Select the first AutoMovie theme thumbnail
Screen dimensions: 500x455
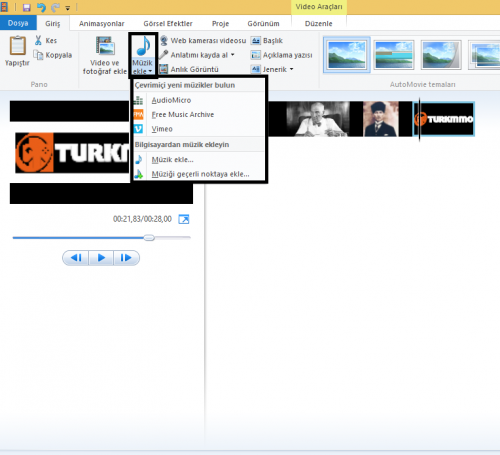(x=347, y=55)
